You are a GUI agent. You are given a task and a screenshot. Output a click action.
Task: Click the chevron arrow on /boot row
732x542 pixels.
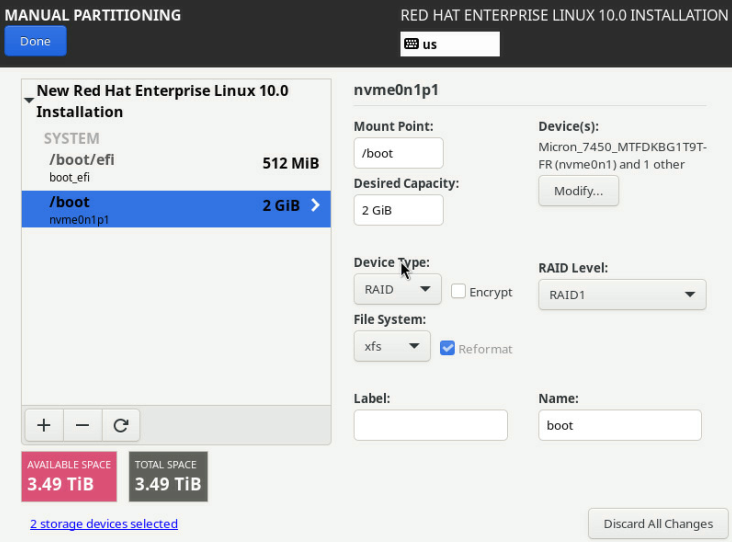point(315,205)
